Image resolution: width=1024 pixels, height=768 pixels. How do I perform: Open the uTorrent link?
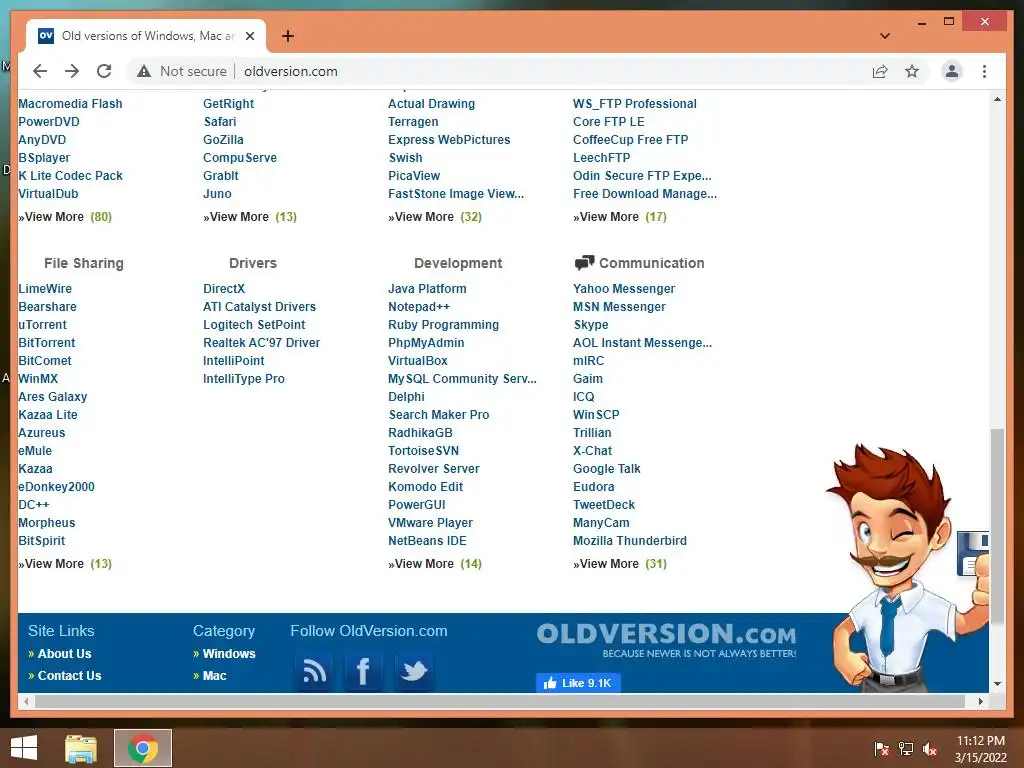(42, 325)
